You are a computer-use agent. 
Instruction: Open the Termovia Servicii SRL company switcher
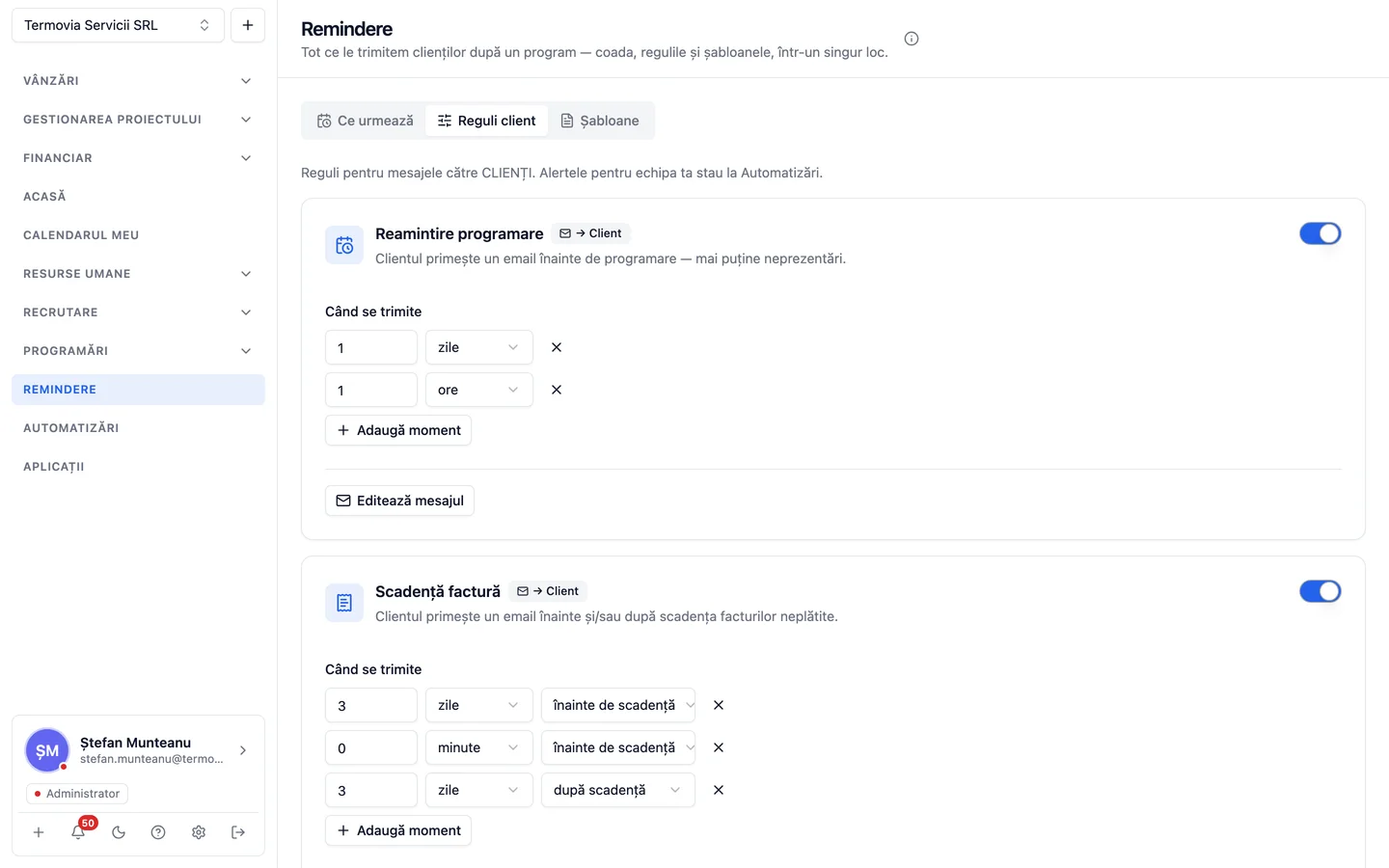tap(118, 25)
